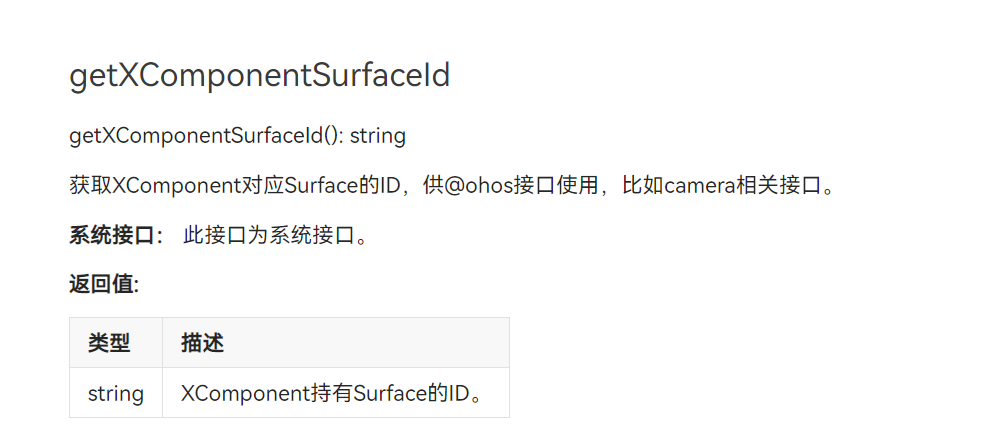Click the 类型 table column header

pyautogui.click(x=109, y=343)
